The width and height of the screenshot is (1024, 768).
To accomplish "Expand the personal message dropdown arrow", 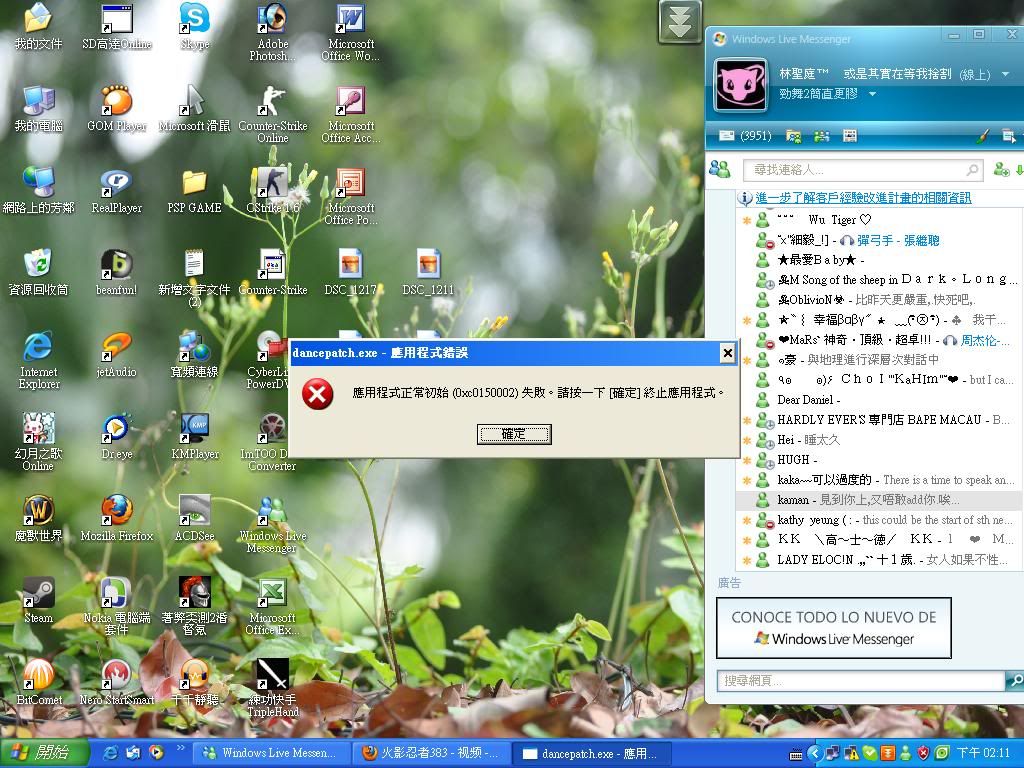I will coord(872,94).
